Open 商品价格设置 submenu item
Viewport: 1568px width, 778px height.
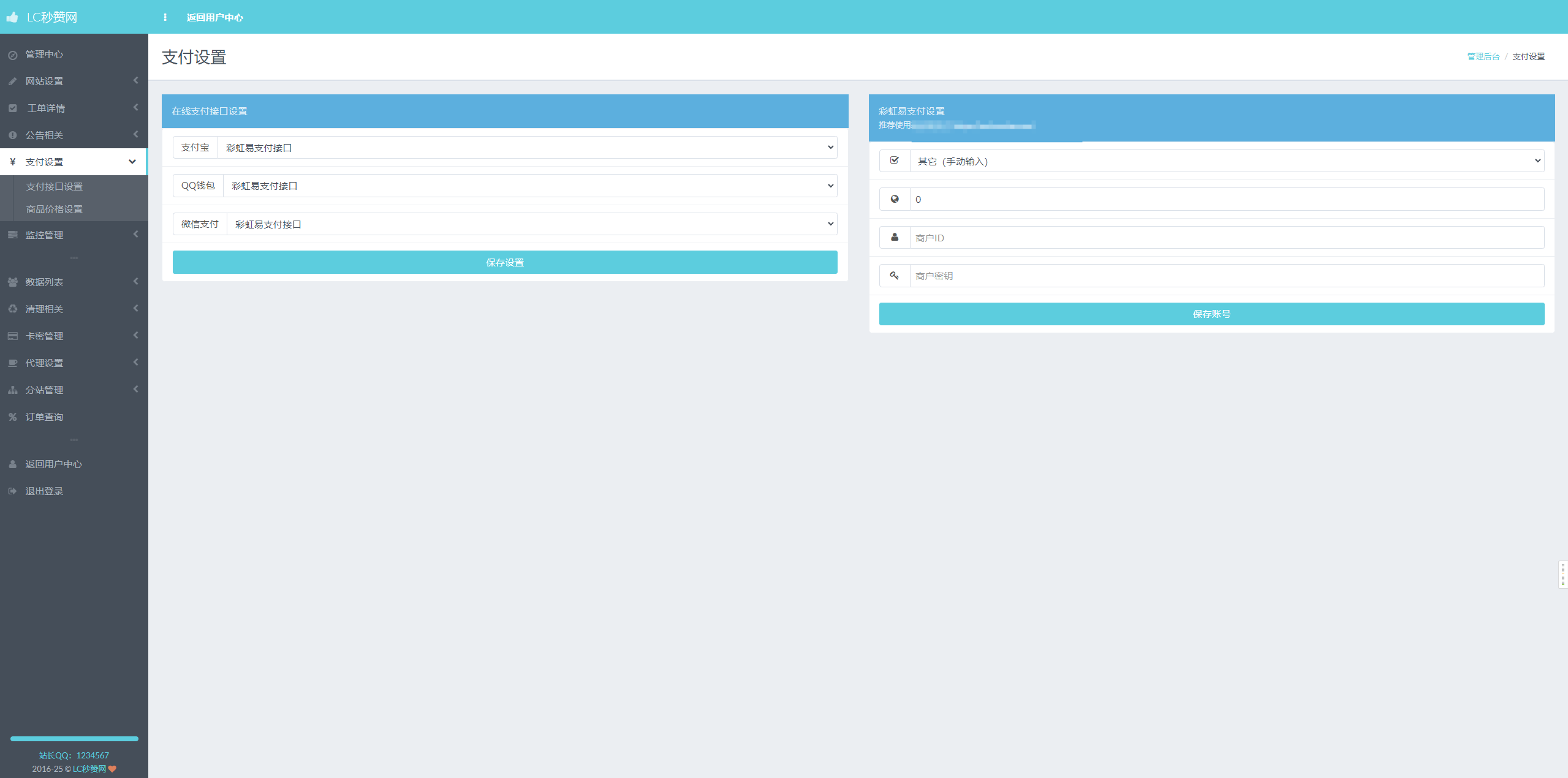click(54, 209)
